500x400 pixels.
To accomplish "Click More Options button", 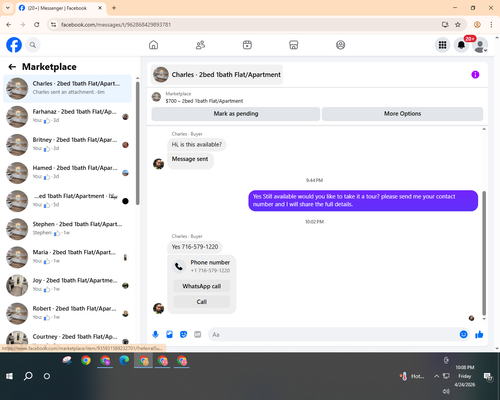I will pyautogui.click(x=402, y=114).
